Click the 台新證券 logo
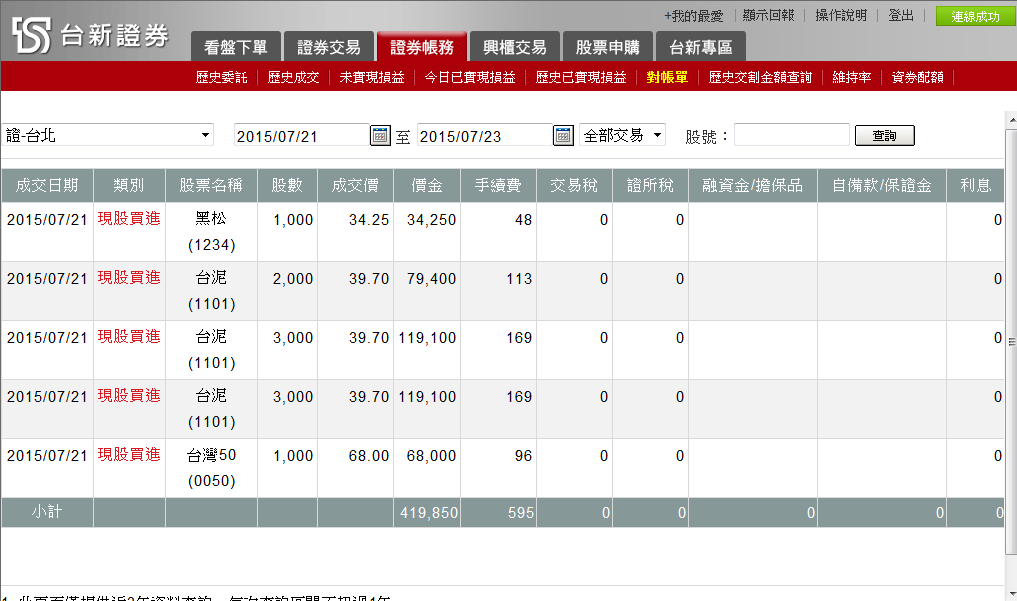1017x601 pixels. (92, 37)
